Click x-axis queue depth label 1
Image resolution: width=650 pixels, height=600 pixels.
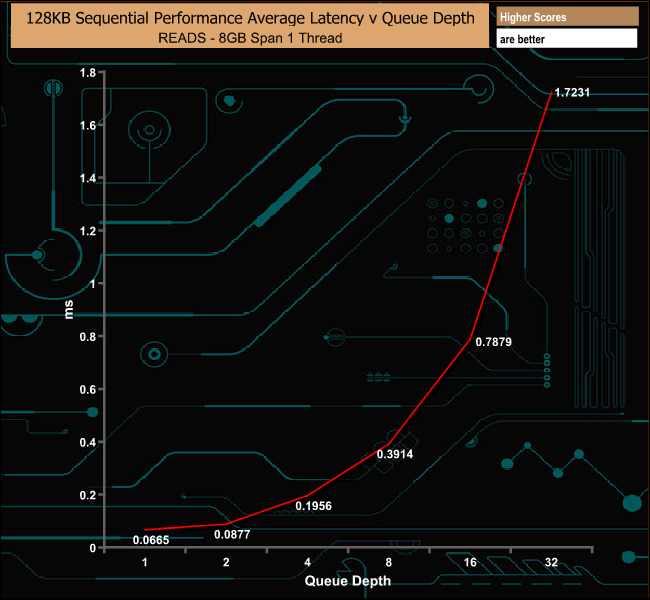[x=145, y=562]
